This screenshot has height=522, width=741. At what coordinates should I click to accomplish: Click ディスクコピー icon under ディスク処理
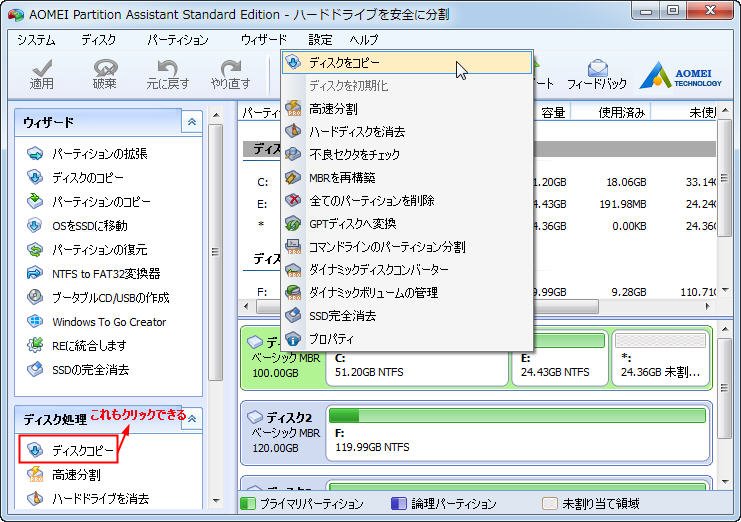pyautogui.click(x=35, y=450)
